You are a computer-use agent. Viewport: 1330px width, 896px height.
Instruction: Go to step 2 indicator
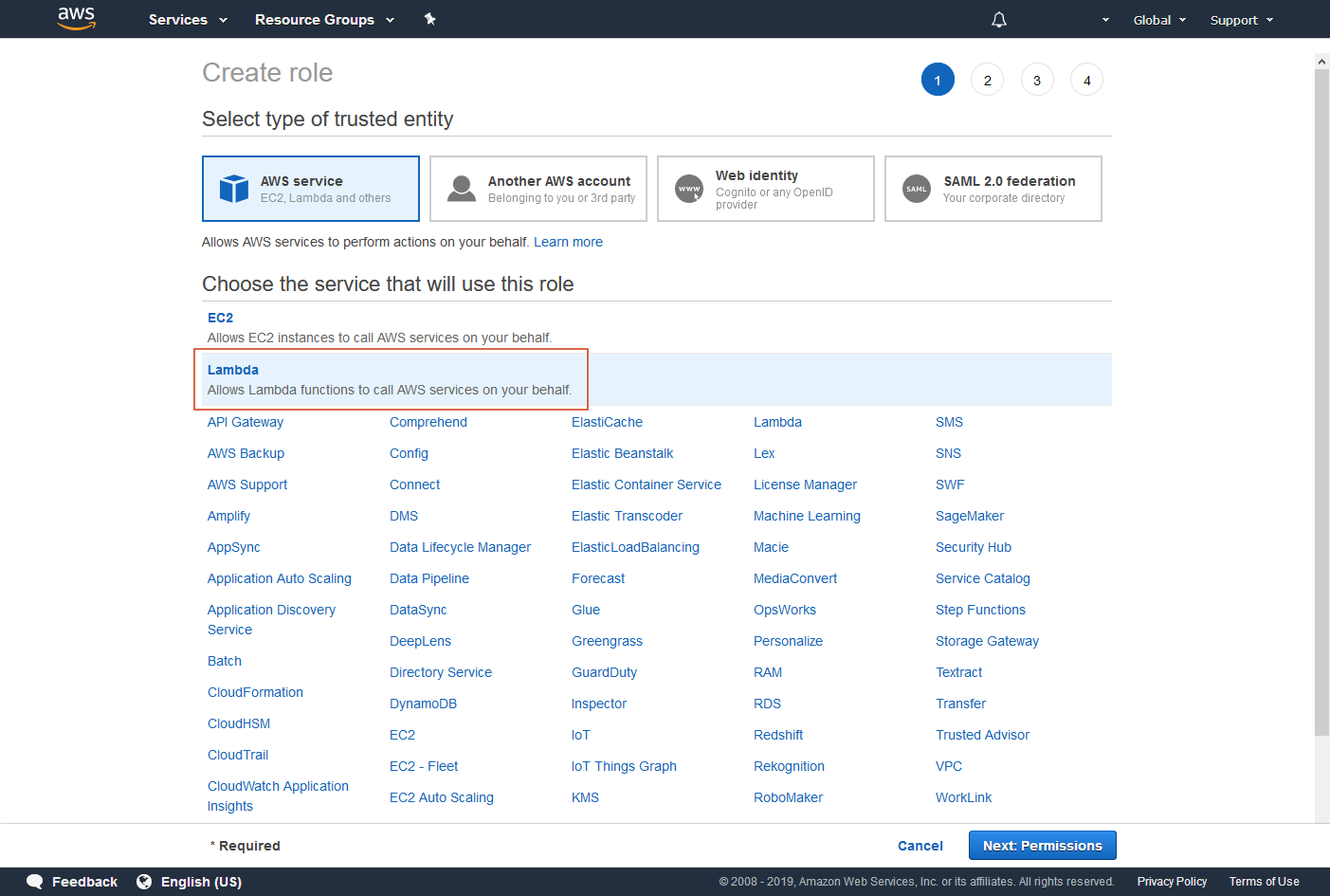click(987, 80)
